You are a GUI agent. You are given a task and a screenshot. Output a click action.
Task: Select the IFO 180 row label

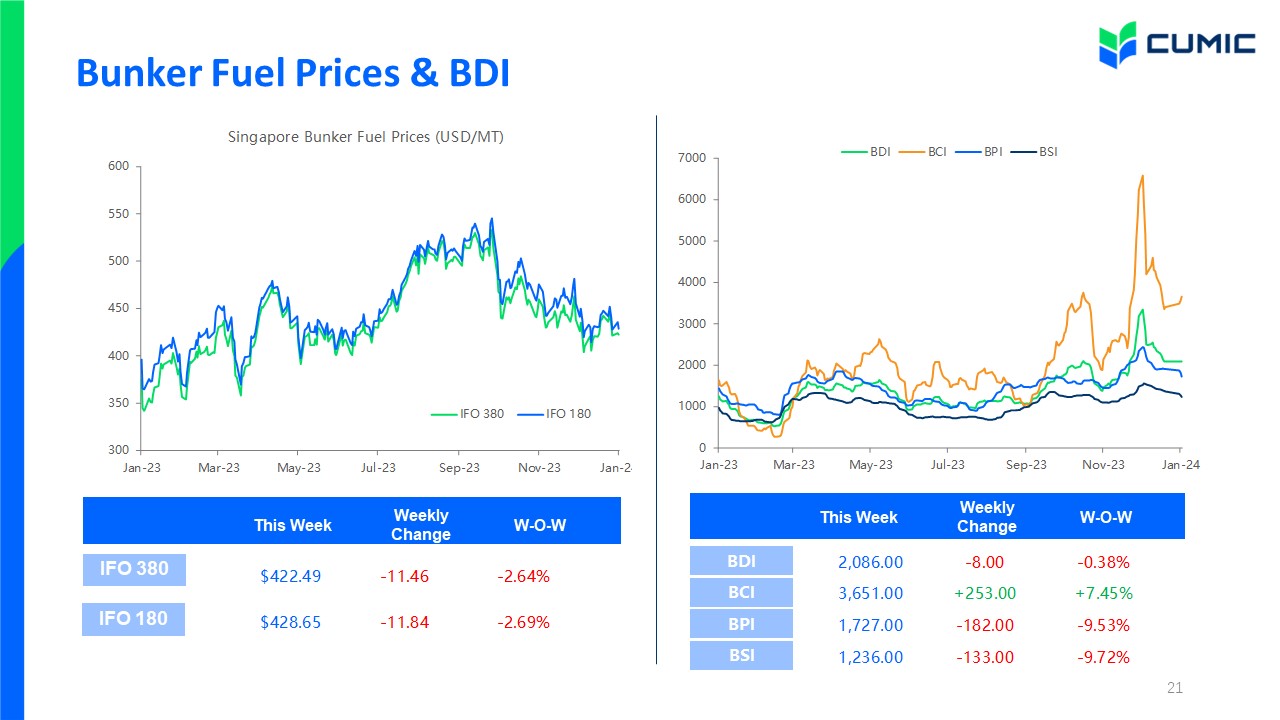click(x=134, y=619)
